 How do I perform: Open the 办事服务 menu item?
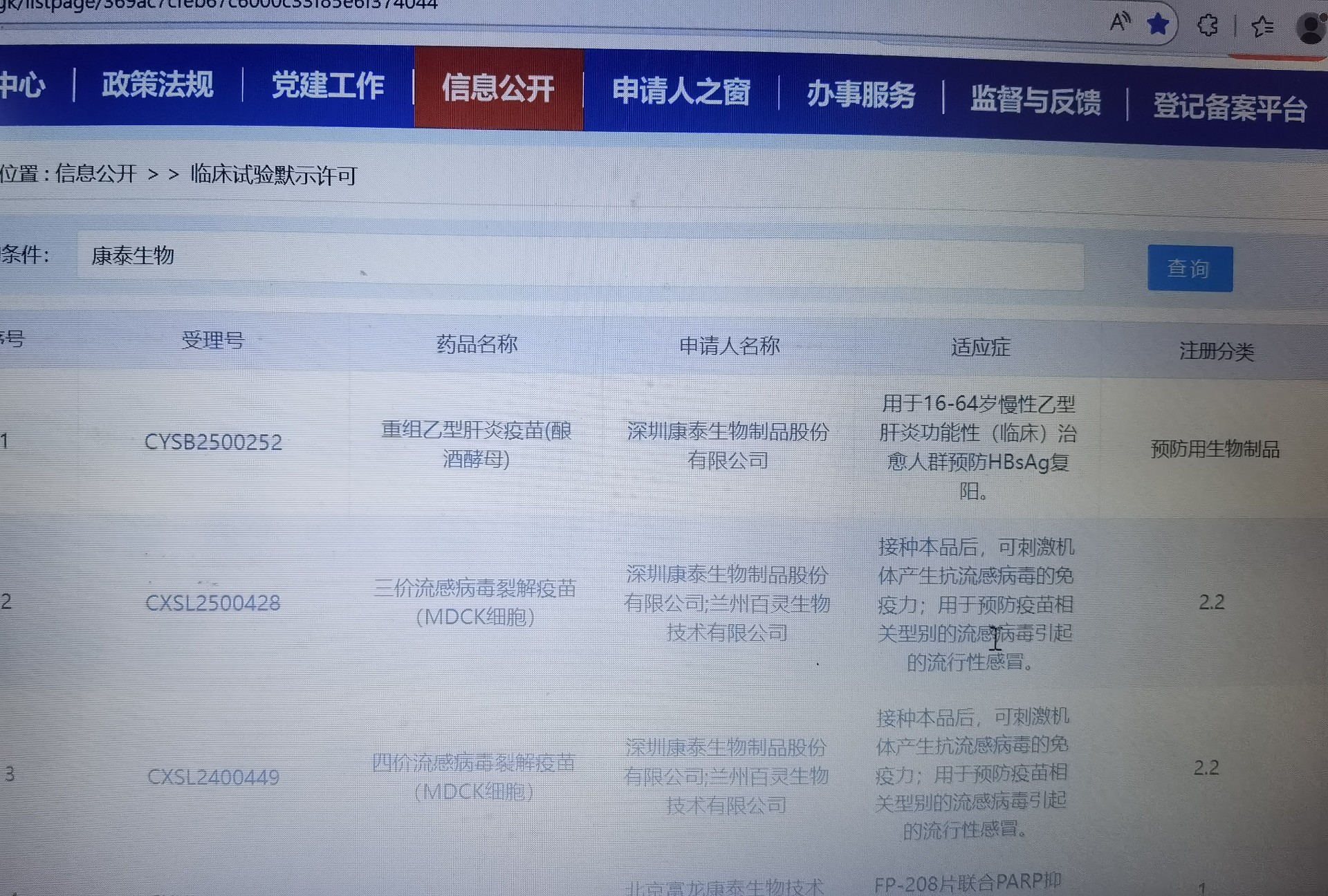pyautogui.click(x=861, y=95)
